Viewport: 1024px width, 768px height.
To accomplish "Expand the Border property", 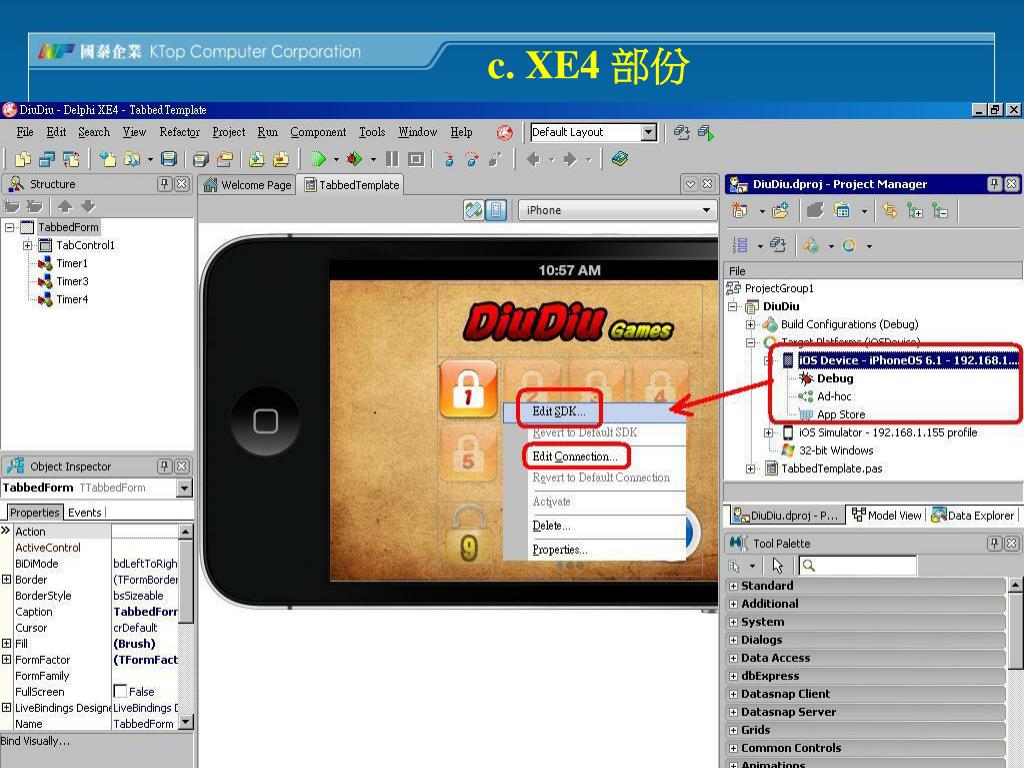I will pyautogui.click(x=7, y=579).
